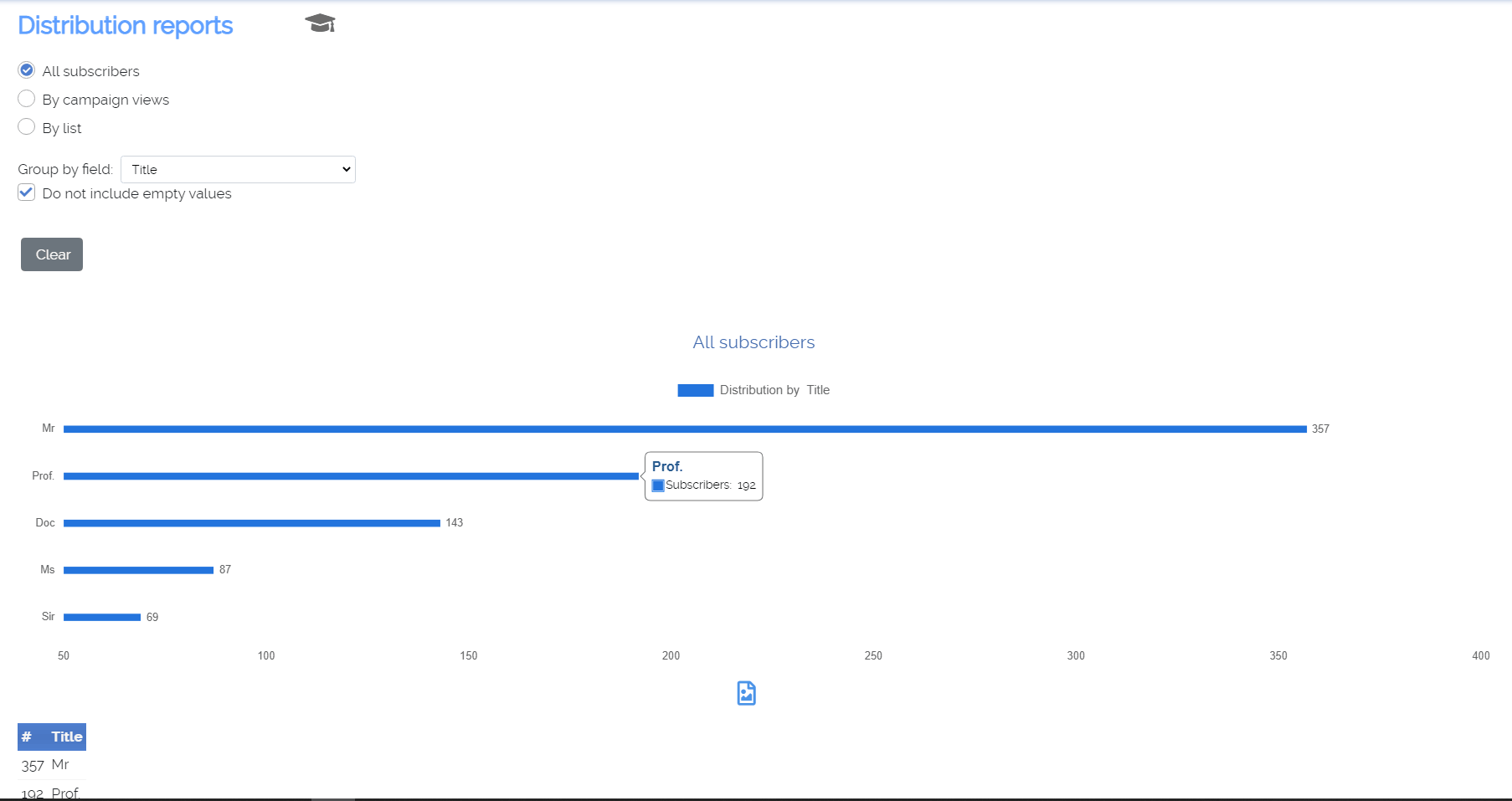Toggle the Distribution by Title legend swatch
1512x801 pixels.
coord(695,390)
